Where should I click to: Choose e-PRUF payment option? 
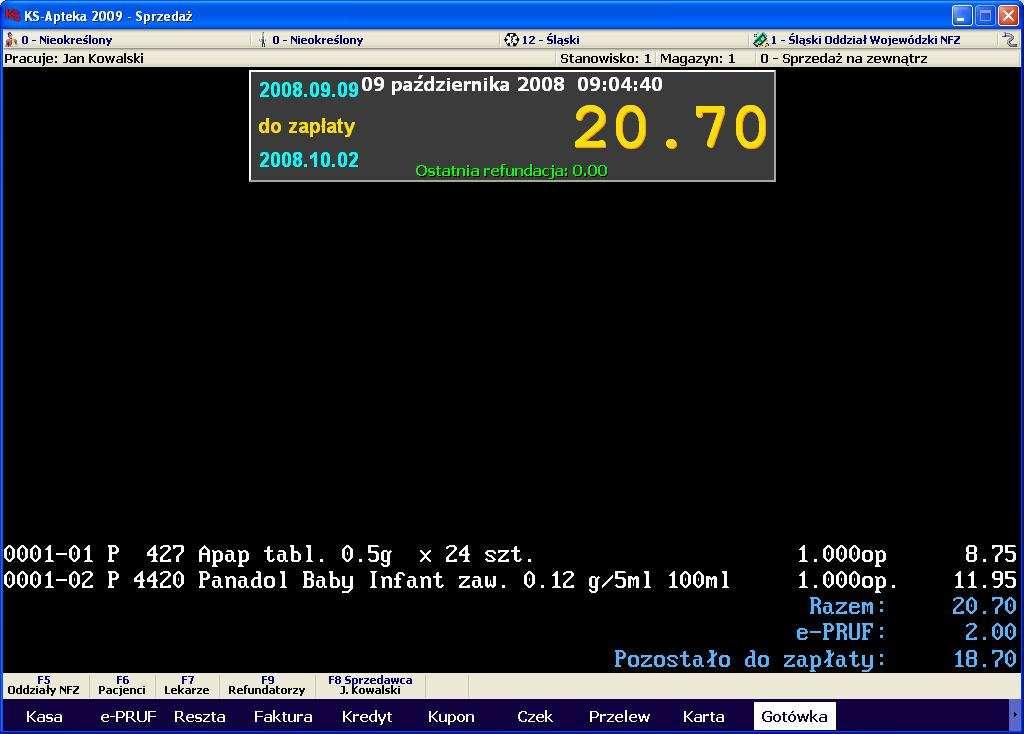point(128,716)
